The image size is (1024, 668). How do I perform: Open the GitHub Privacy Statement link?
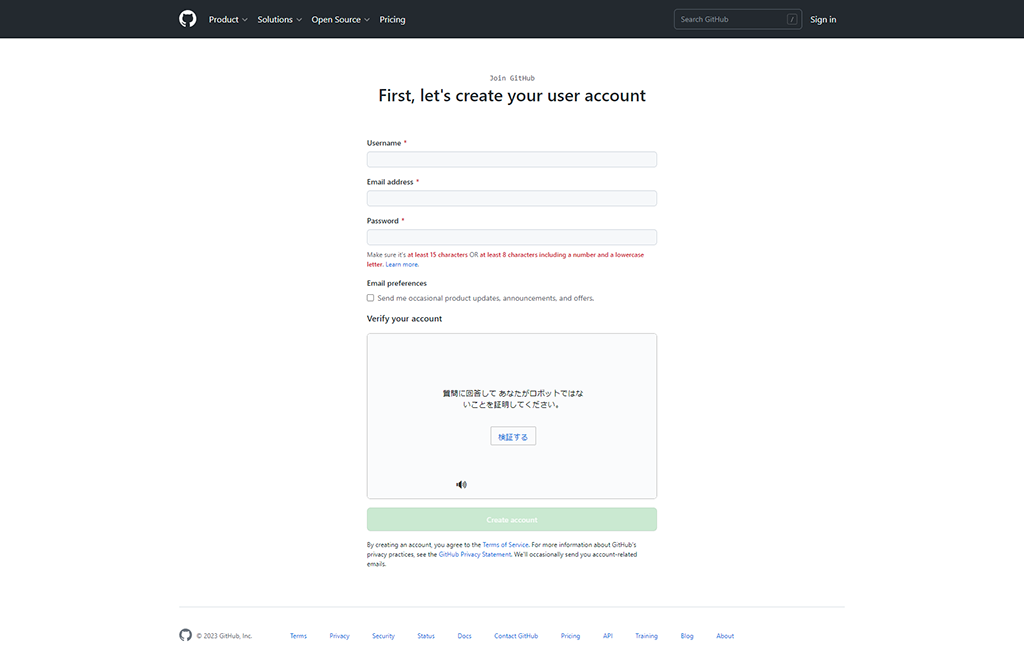tap(474, 554)
